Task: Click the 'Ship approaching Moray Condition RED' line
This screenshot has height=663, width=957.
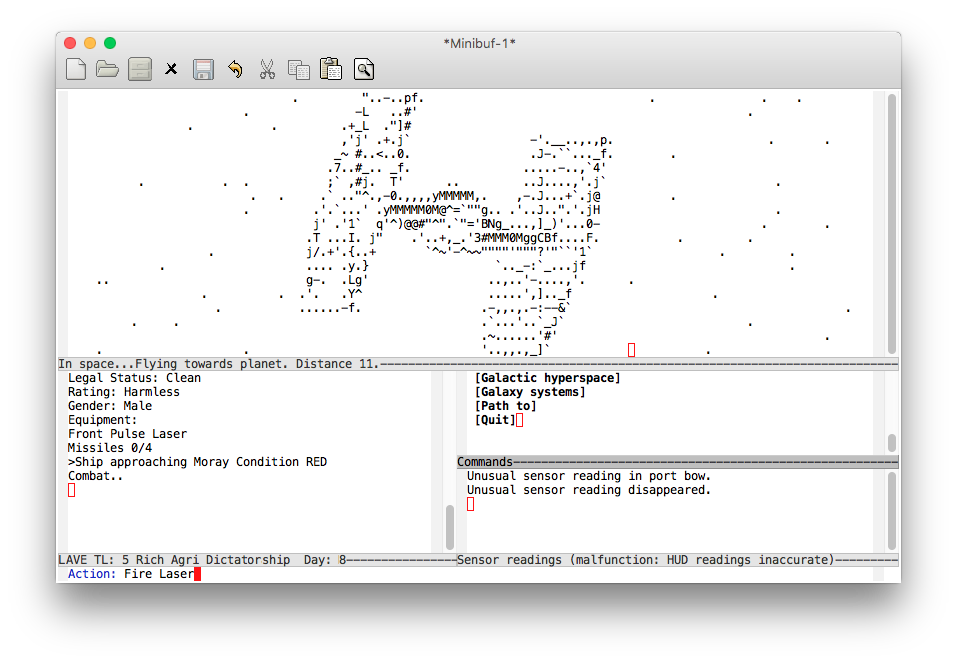Action: pyautogui.click(x=198, y=462)
